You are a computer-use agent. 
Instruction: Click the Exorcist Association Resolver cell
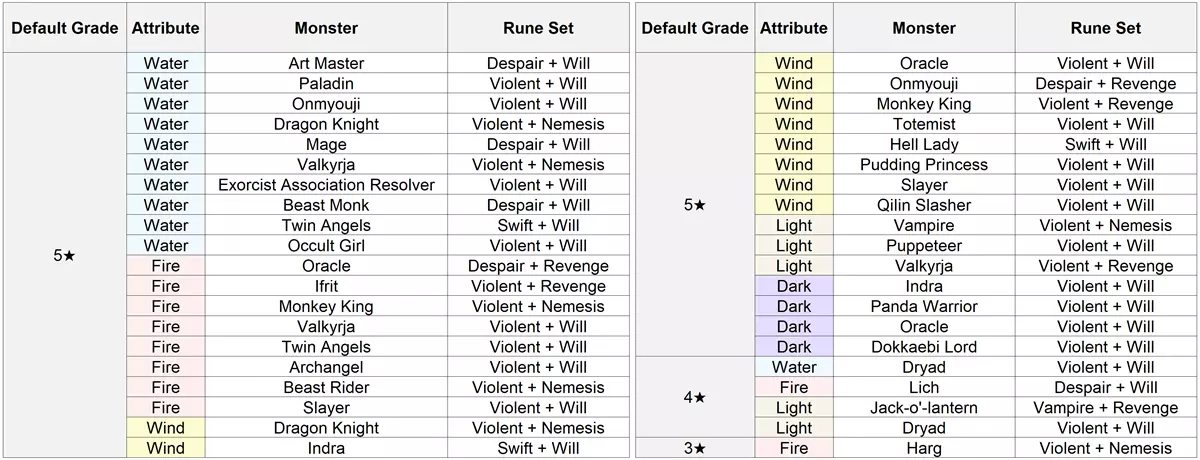click(x=326, y=185)
